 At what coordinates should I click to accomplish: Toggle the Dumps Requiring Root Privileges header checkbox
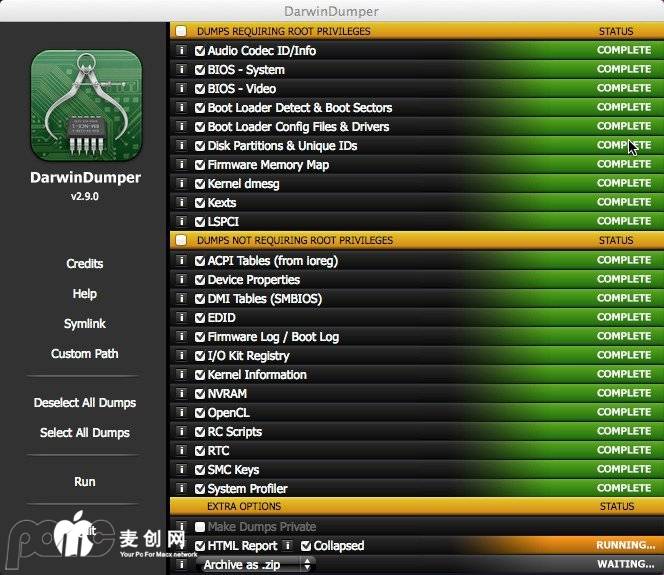pos(181,32)
